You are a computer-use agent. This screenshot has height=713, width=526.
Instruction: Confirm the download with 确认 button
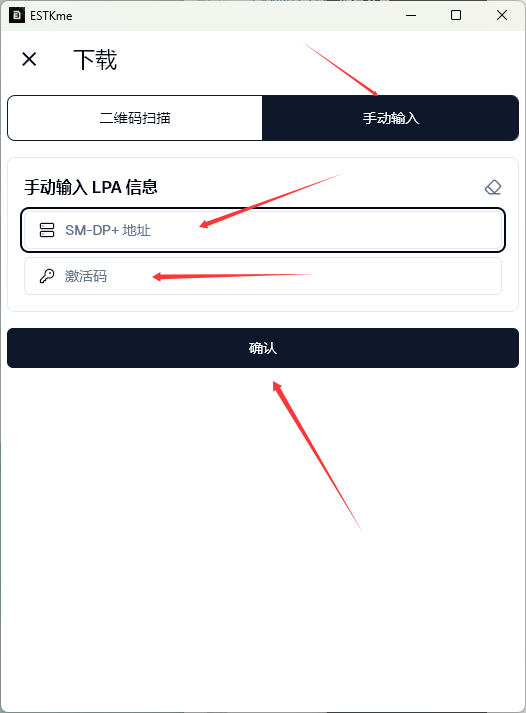click(263, 348)
